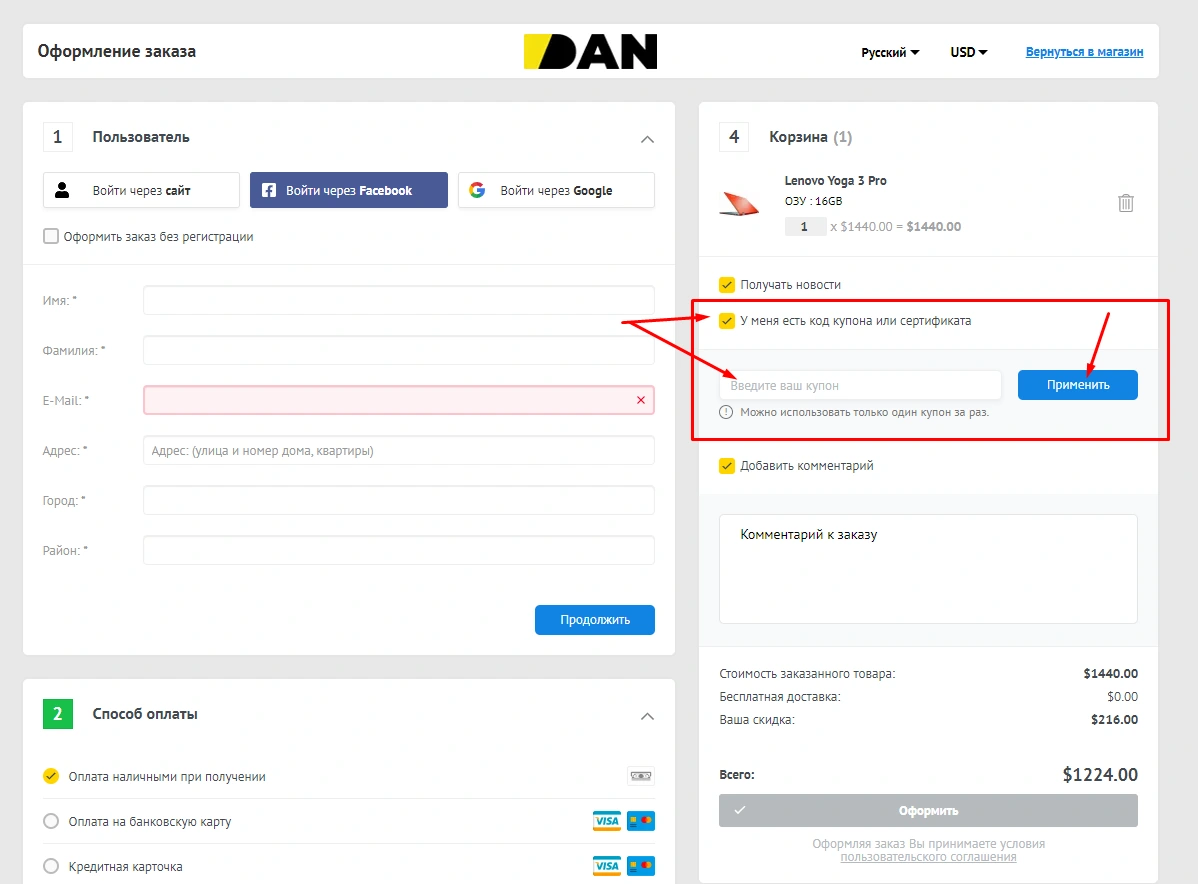1198x884 pixels.
Task: Sign in via Facebook button
Action: tap(348, 190)
